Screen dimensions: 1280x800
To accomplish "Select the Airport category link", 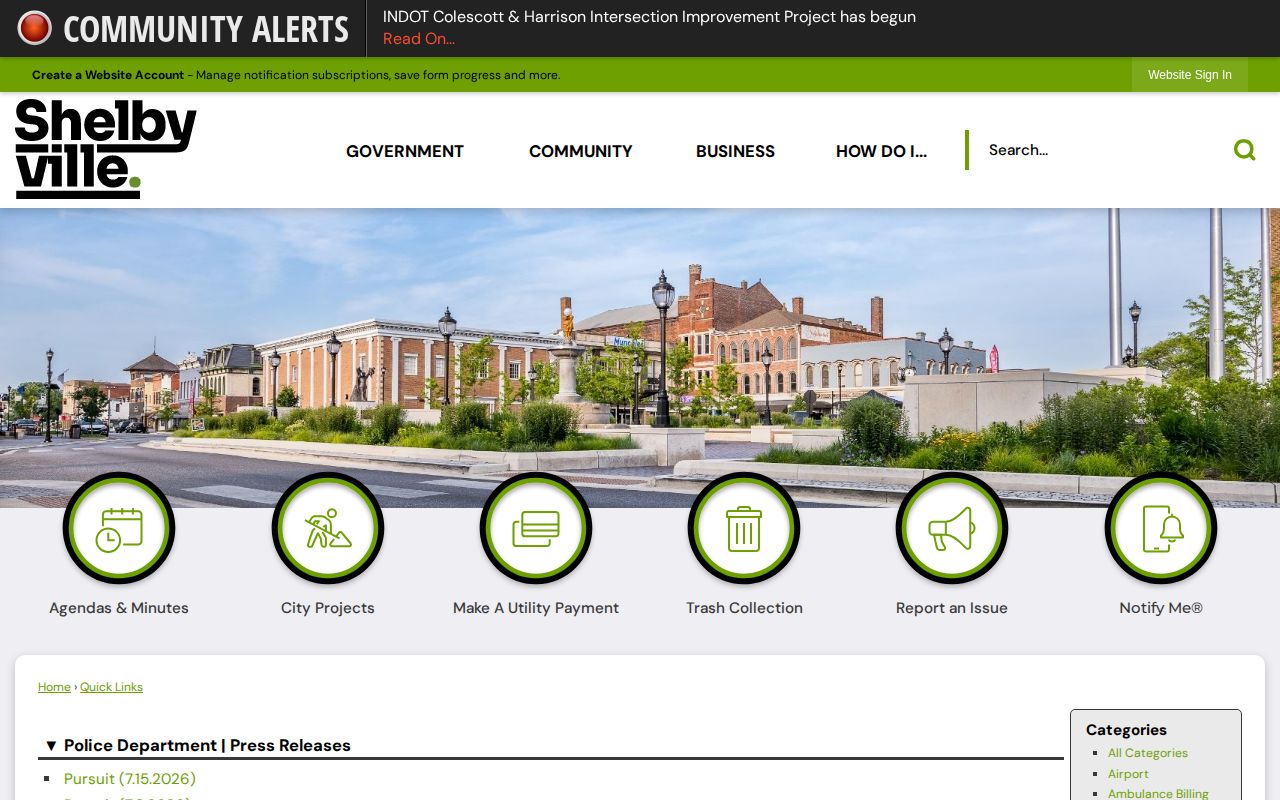I will click(x=1128, y=774).
